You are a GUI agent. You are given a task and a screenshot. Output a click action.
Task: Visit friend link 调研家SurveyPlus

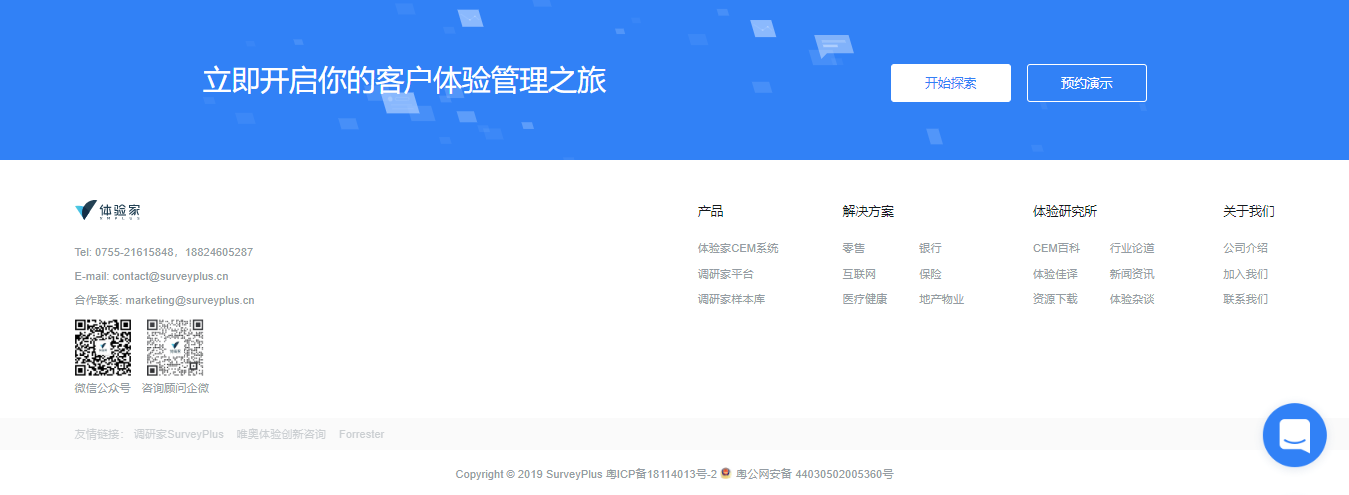[179, 434]
